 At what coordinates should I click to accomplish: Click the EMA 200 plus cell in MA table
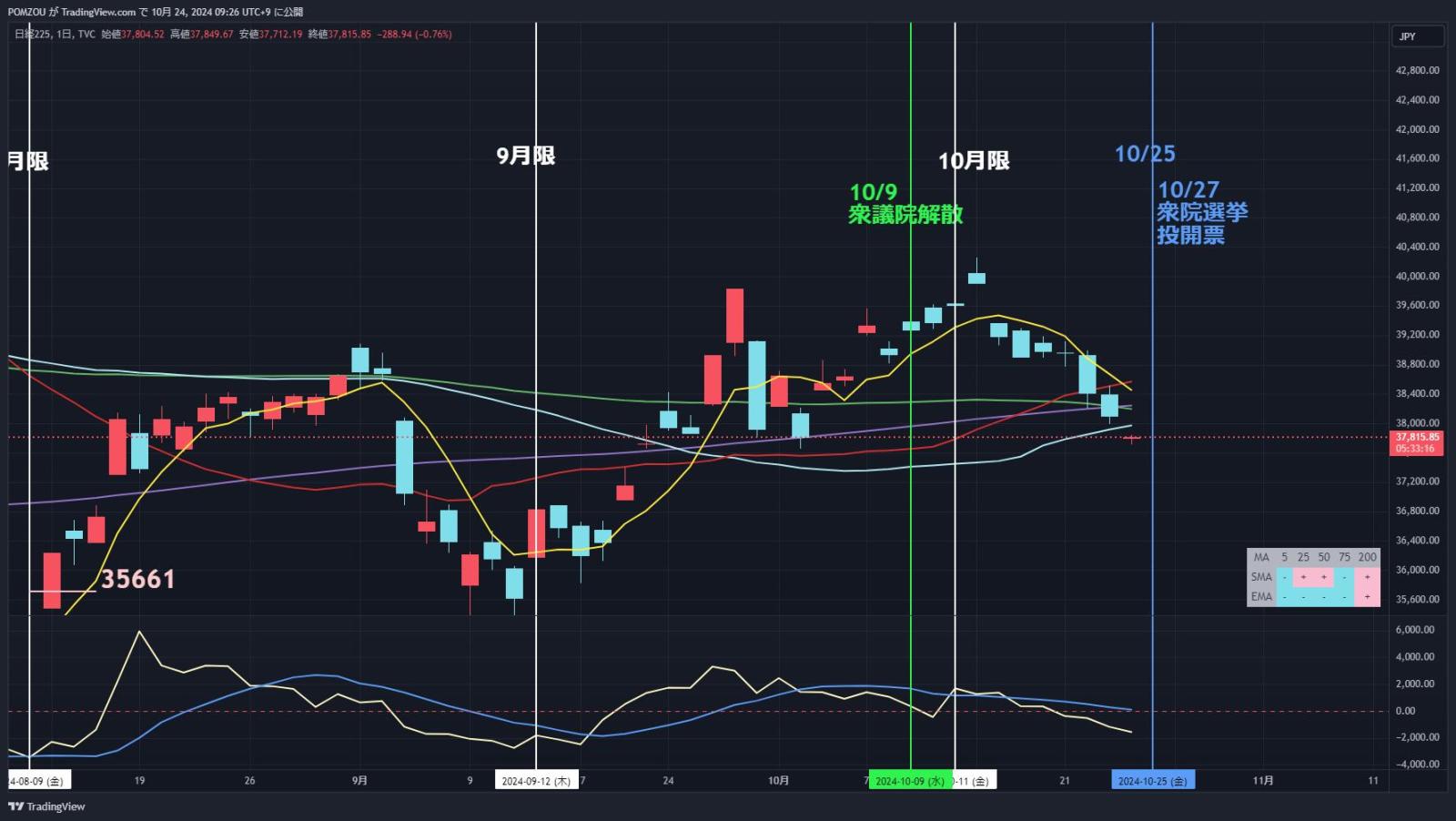coord(1367,597)
